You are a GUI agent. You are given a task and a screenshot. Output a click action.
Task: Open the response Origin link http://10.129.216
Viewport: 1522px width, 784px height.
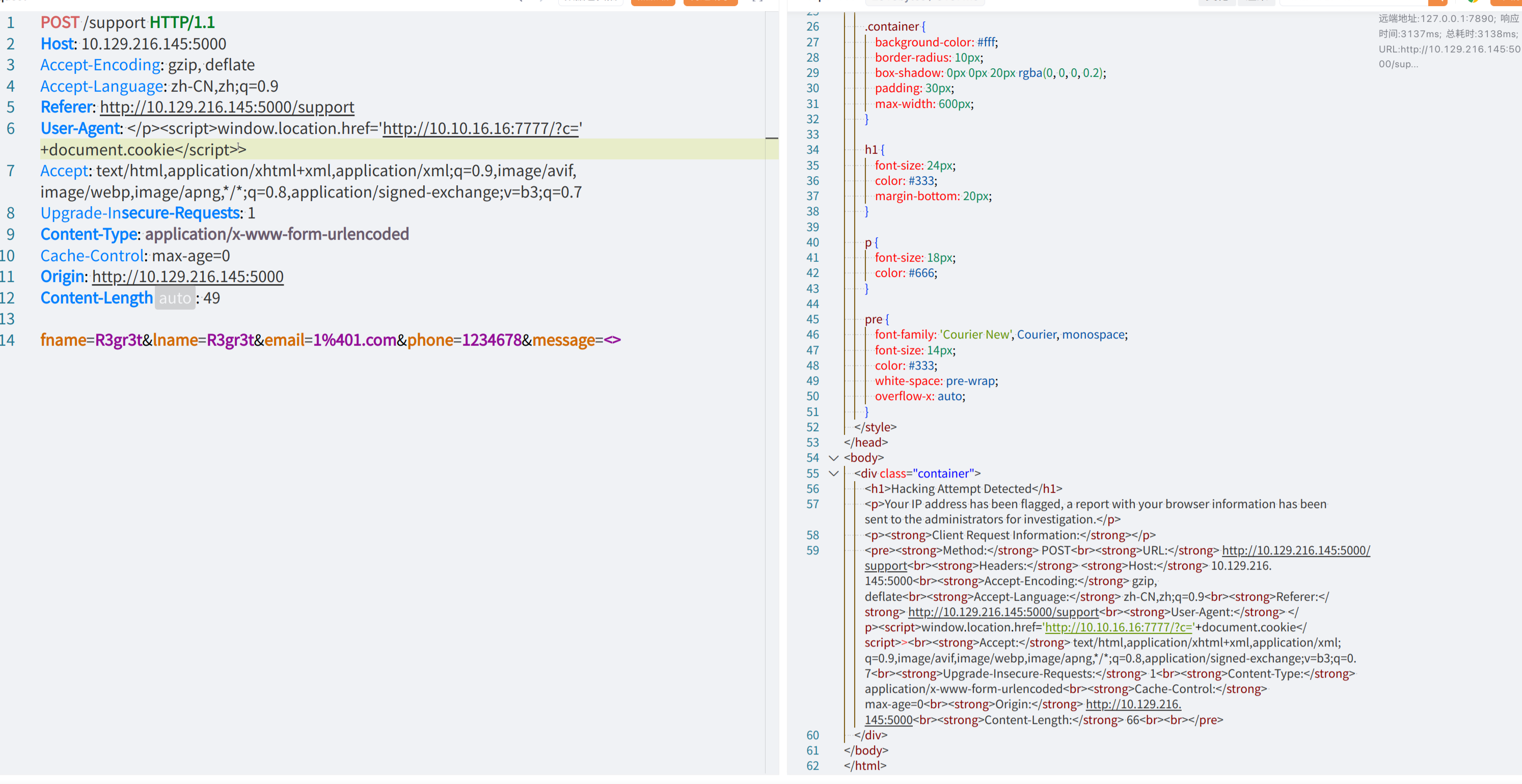1133,704
